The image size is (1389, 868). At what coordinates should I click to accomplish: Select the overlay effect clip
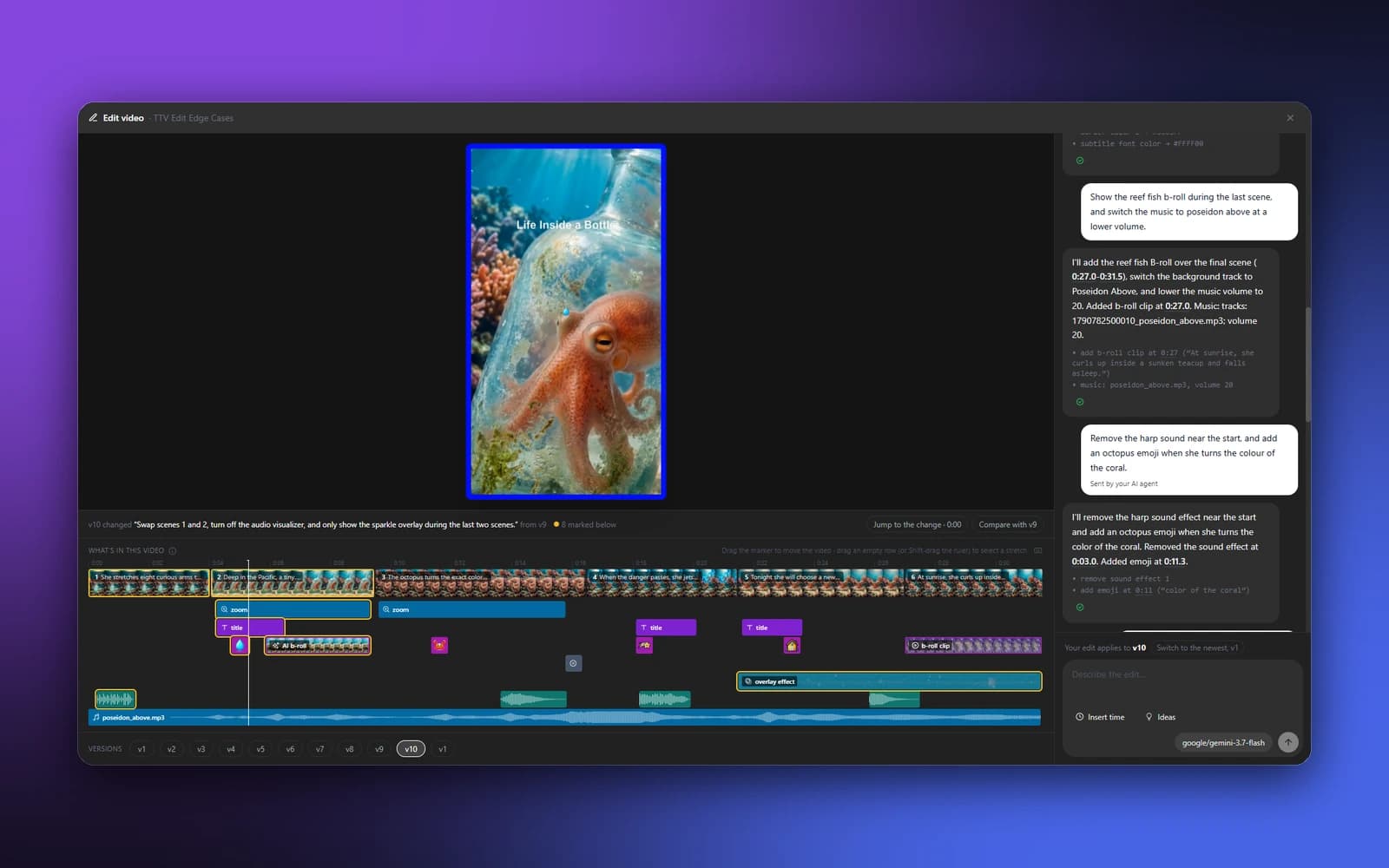(889, 681)
